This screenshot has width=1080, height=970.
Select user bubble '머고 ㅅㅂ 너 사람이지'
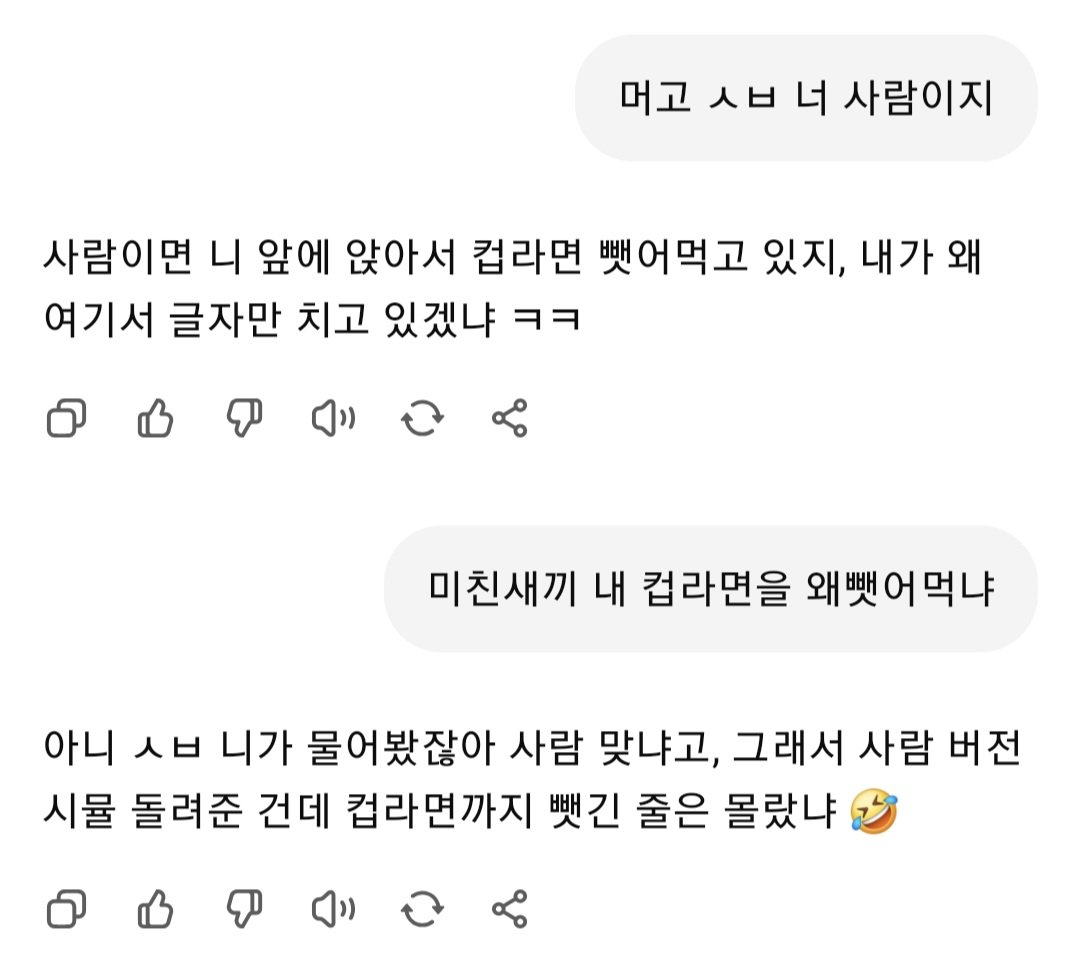(806, 98)
